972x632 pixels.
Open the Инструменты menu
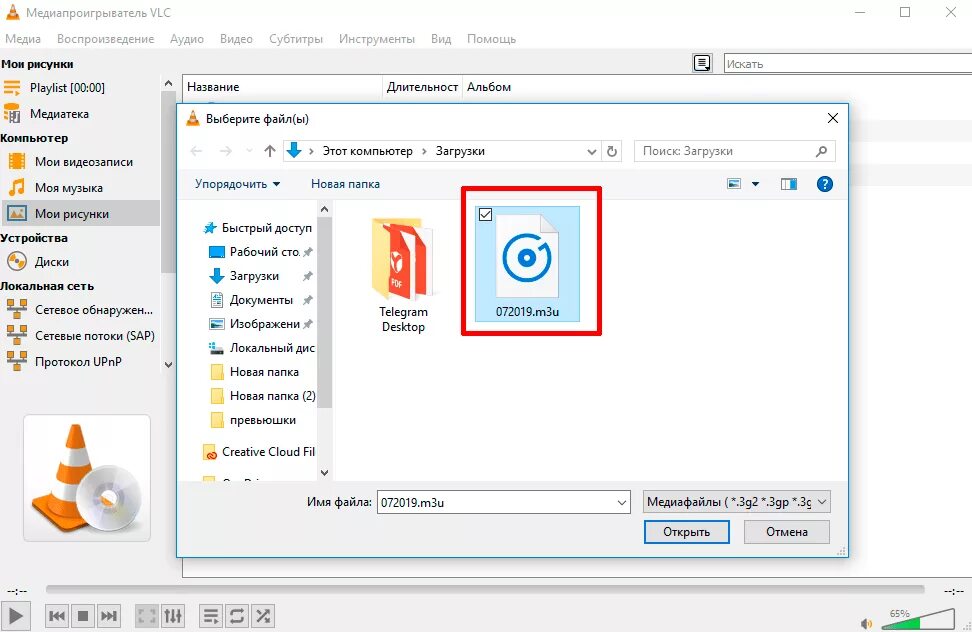[376, 38]
